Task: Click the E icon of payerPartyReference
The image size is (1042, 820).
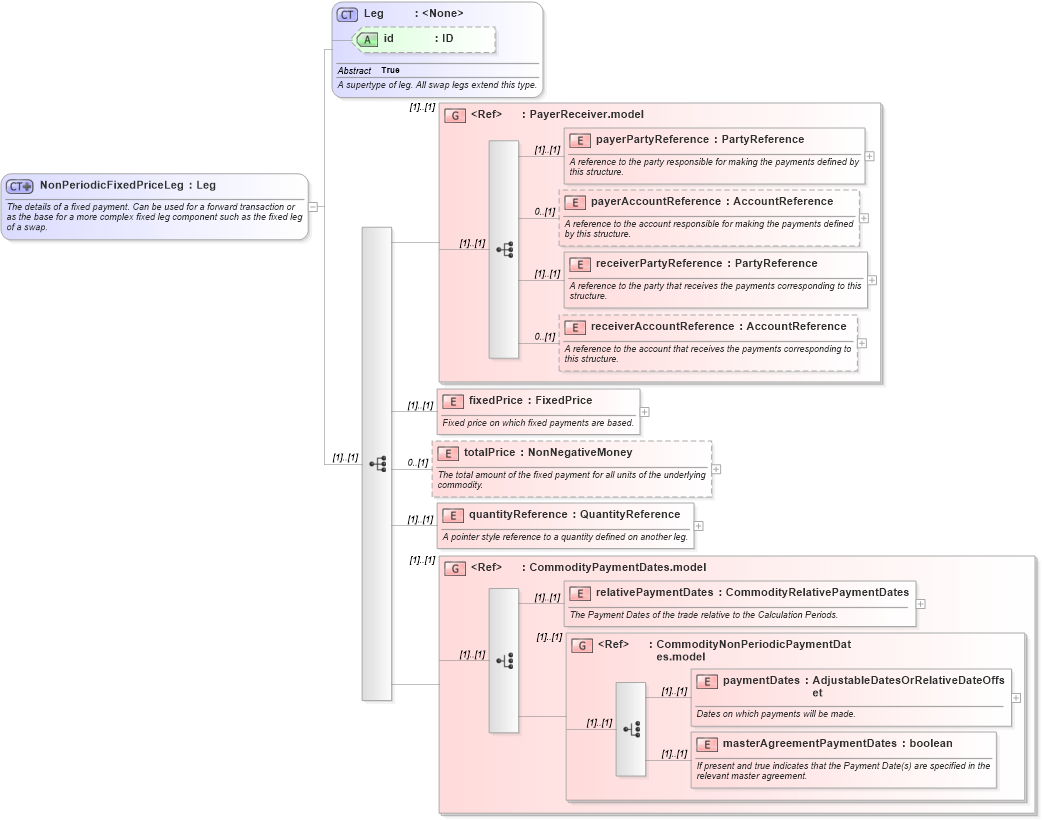Action: pos(579,140)
